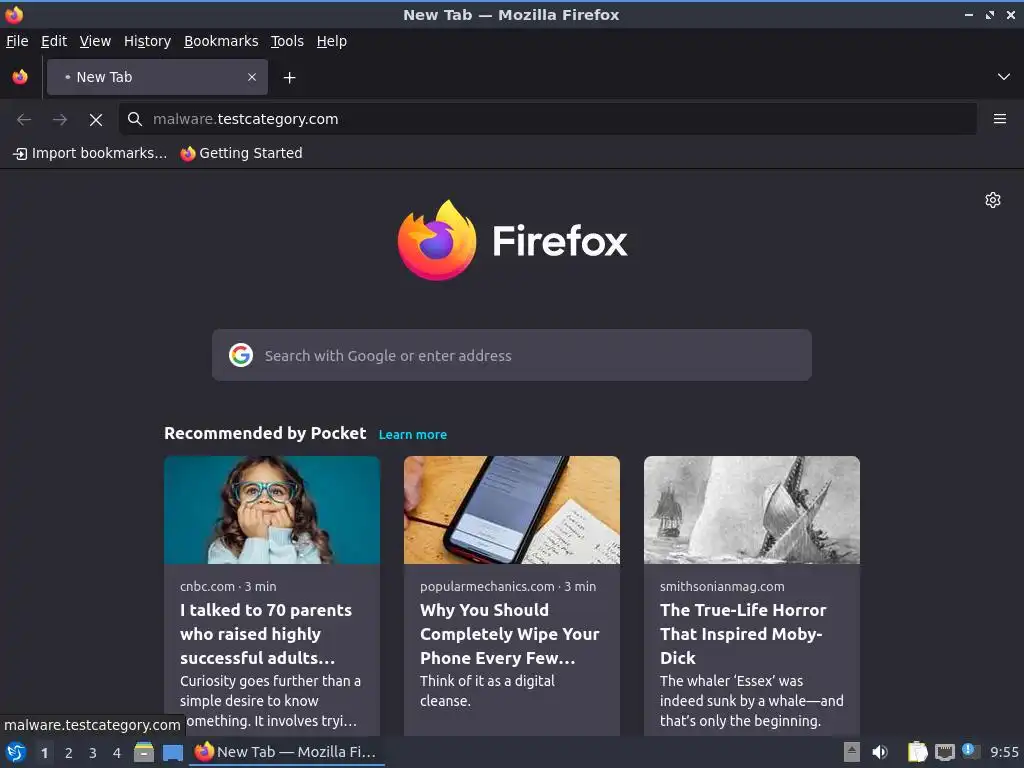Viewport: 1024px width, 768px height.
Task: Open the volume speaker icon in system tray
Action: (880, 752)
